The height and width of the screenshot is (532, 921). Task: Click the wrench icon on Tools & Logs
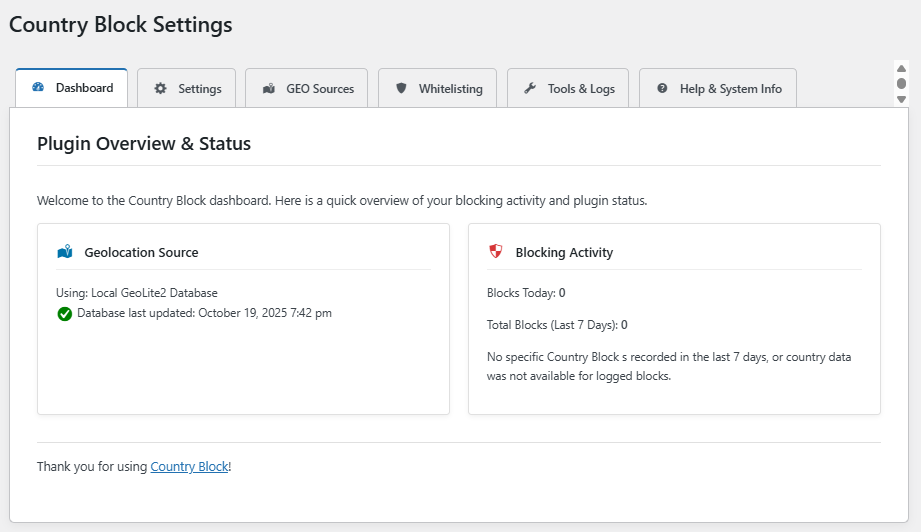click(530, 88)
